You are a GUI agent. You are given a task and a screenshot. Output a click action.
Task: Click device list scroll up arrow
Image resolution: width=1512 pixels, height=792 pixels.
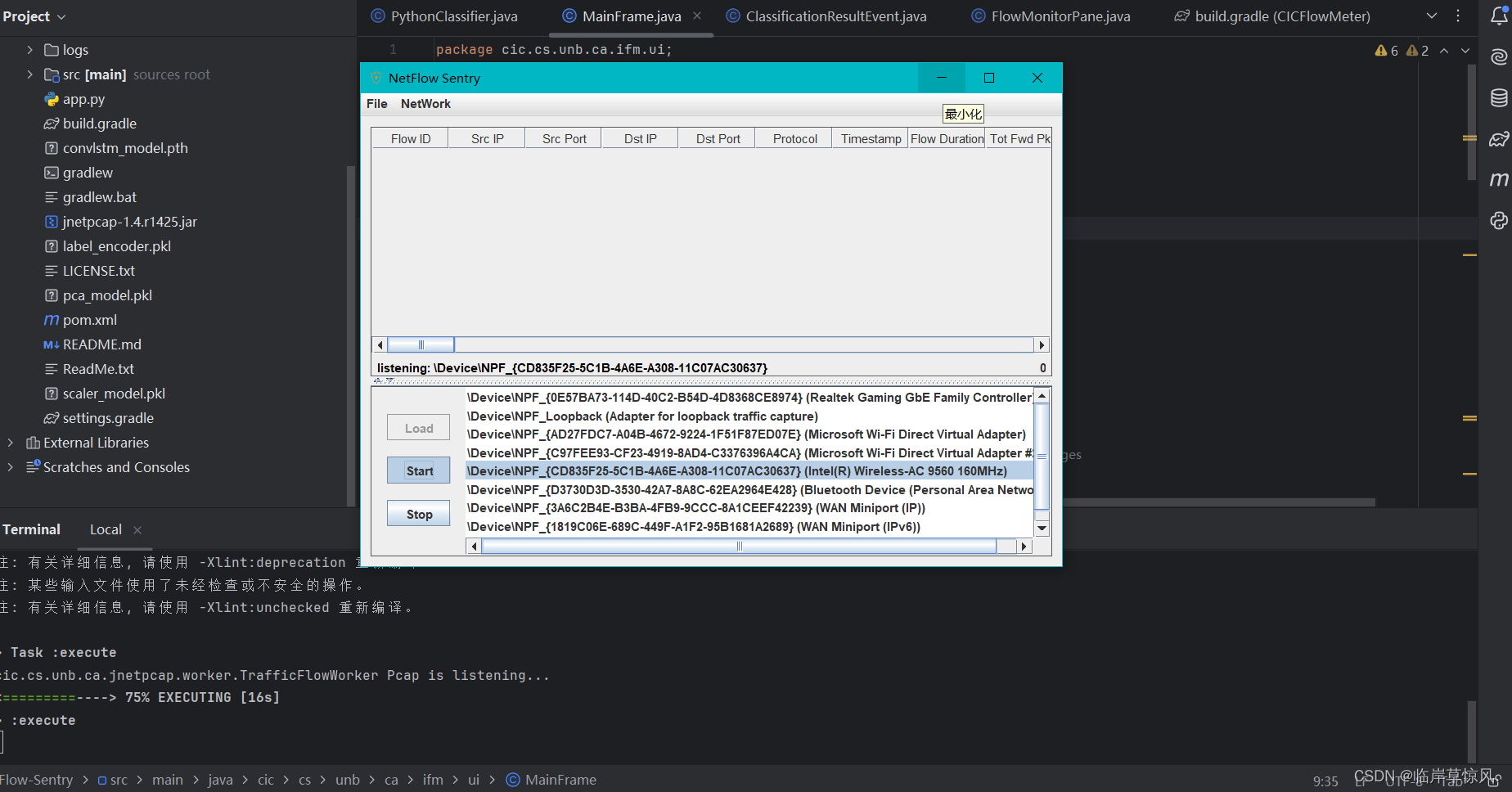click(x=1042, y=396)
